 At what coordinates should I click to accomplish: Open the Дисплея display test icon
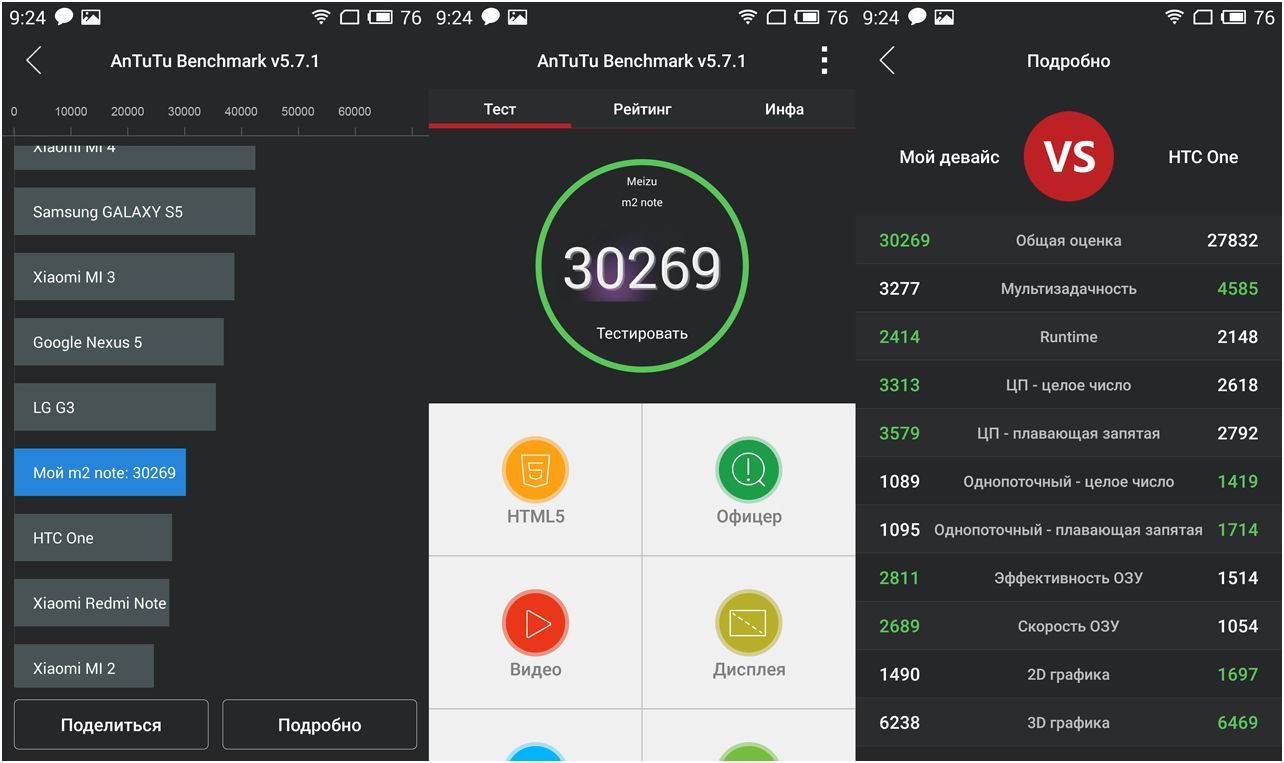[748, 623]
